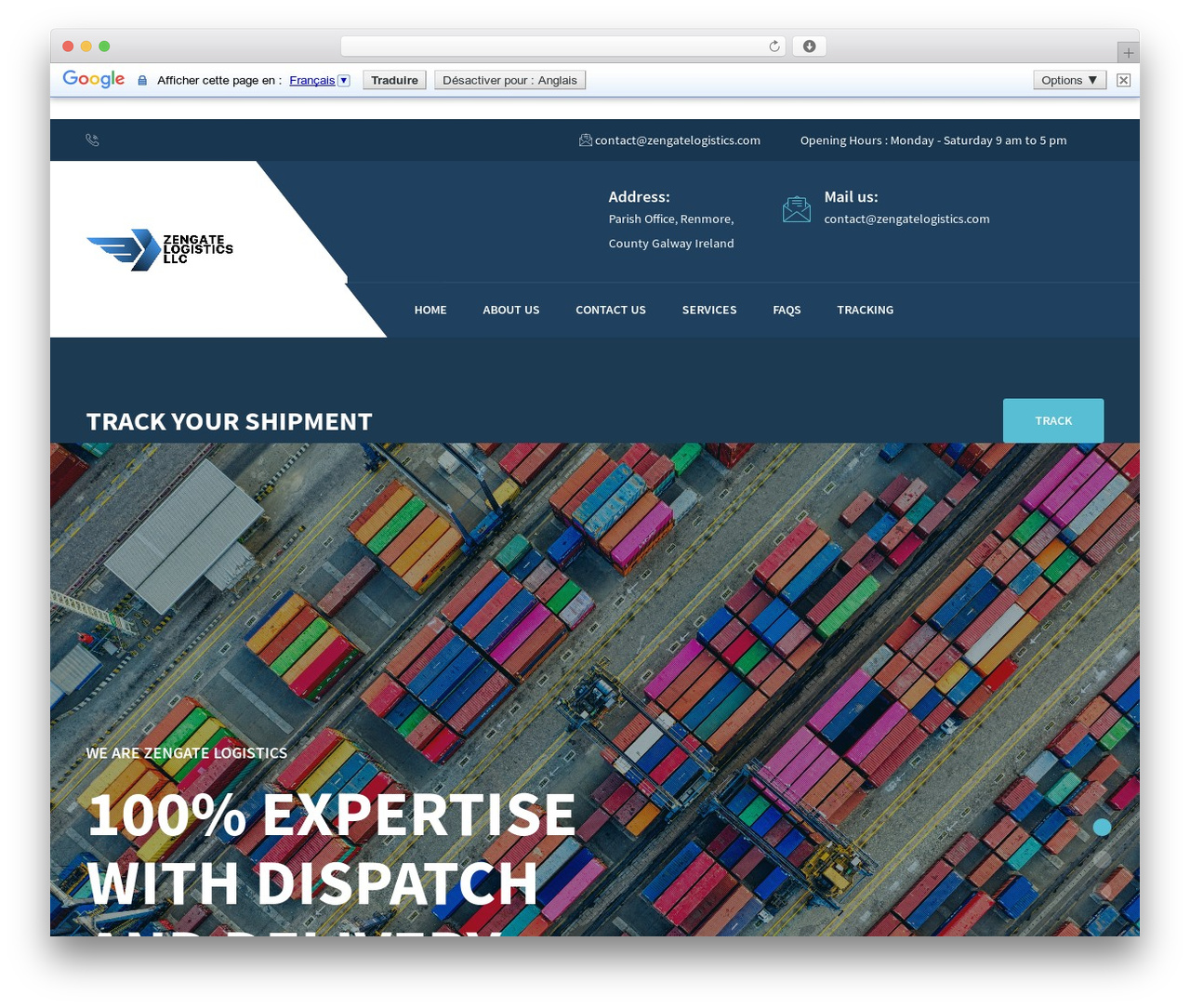Viewport: 1190px width, 1008px height.
Task: Open a new tab with plus button
Action: (1128, 53)
